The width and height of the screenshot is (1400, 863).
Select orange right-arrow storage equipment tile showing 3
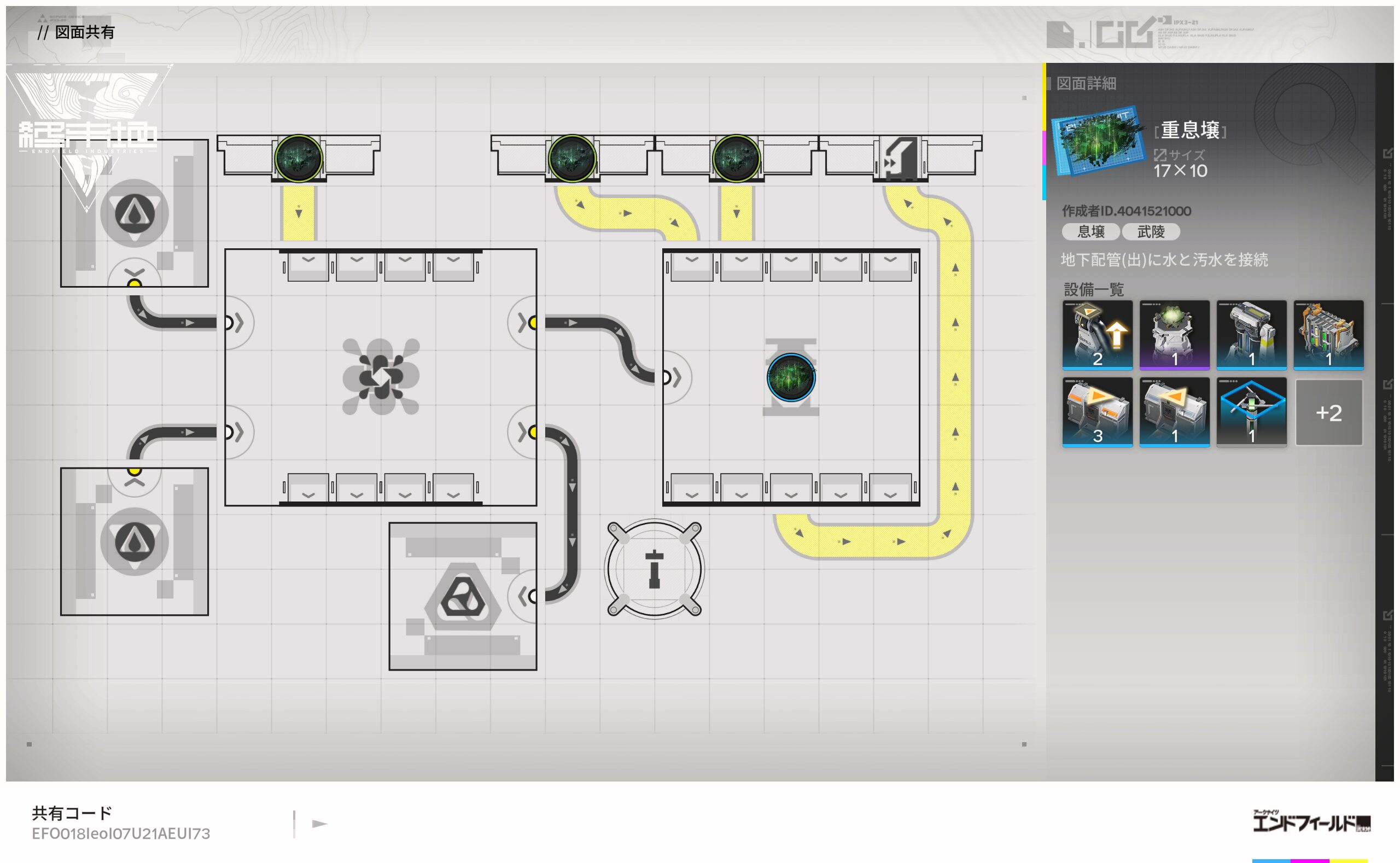coord(1097,412)
